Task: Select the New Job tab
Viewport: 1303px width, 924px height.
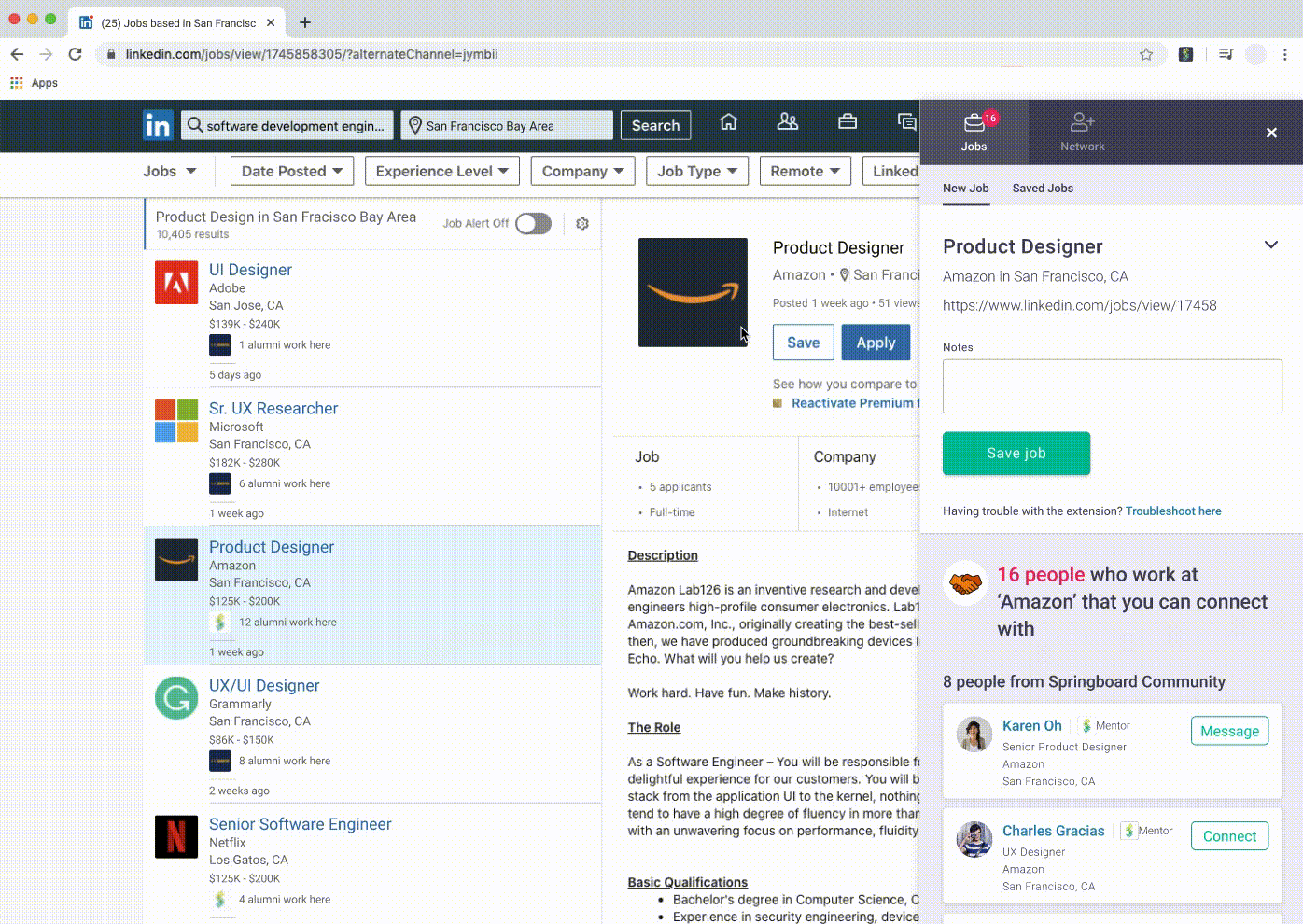Action: pos(966,188)
